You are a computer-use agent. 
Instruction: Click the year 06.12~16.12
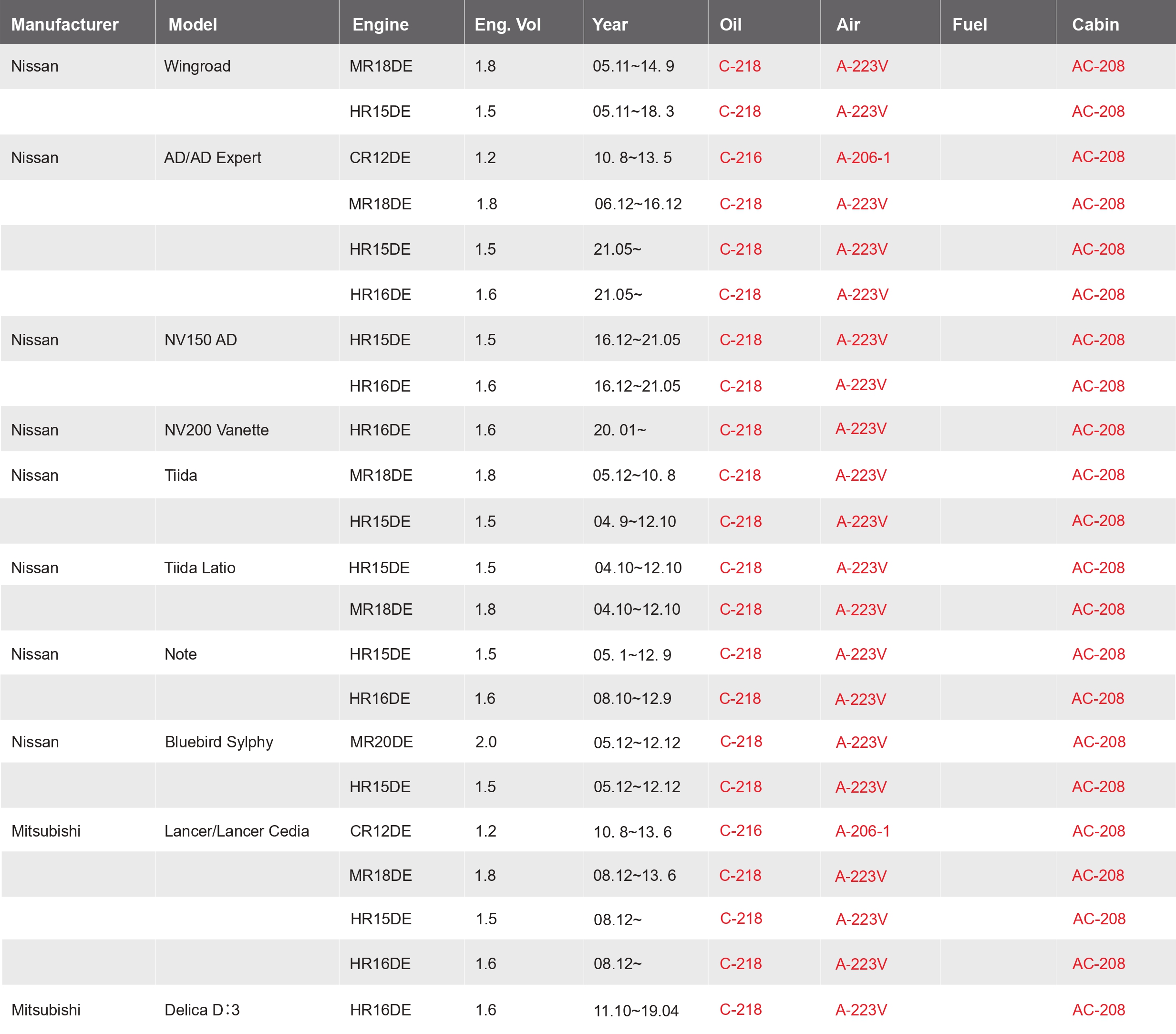coord(638,204)
